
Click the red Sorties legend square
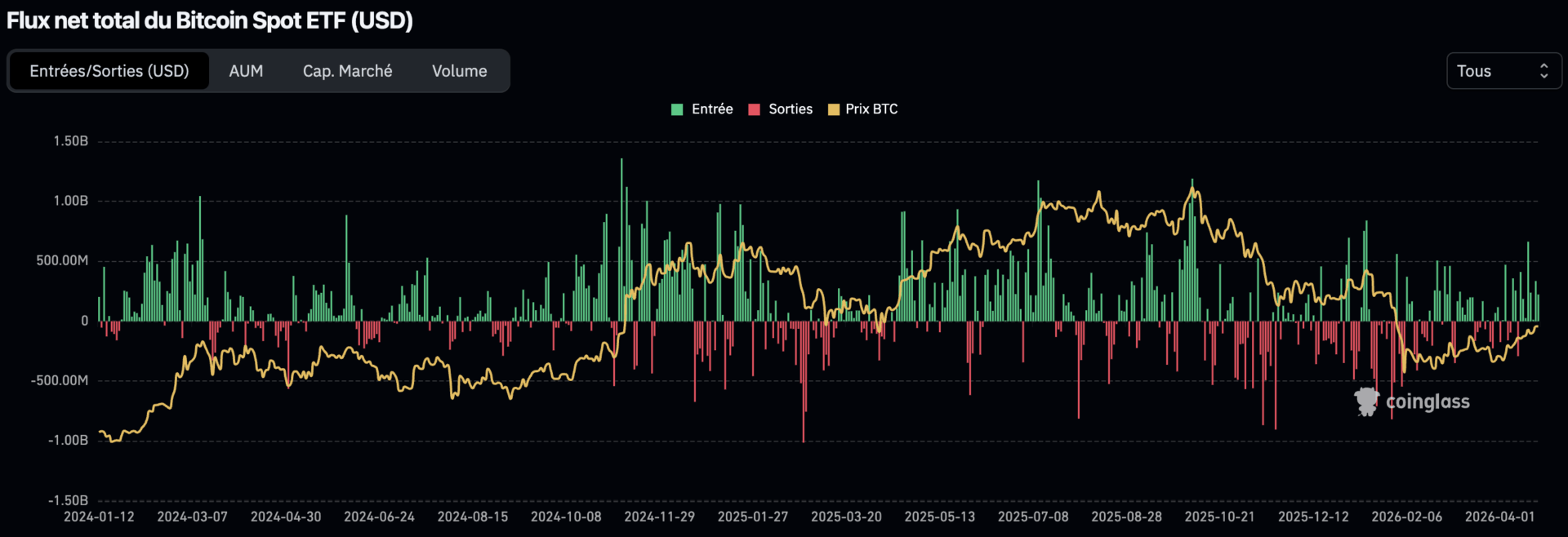coord(754,109)
